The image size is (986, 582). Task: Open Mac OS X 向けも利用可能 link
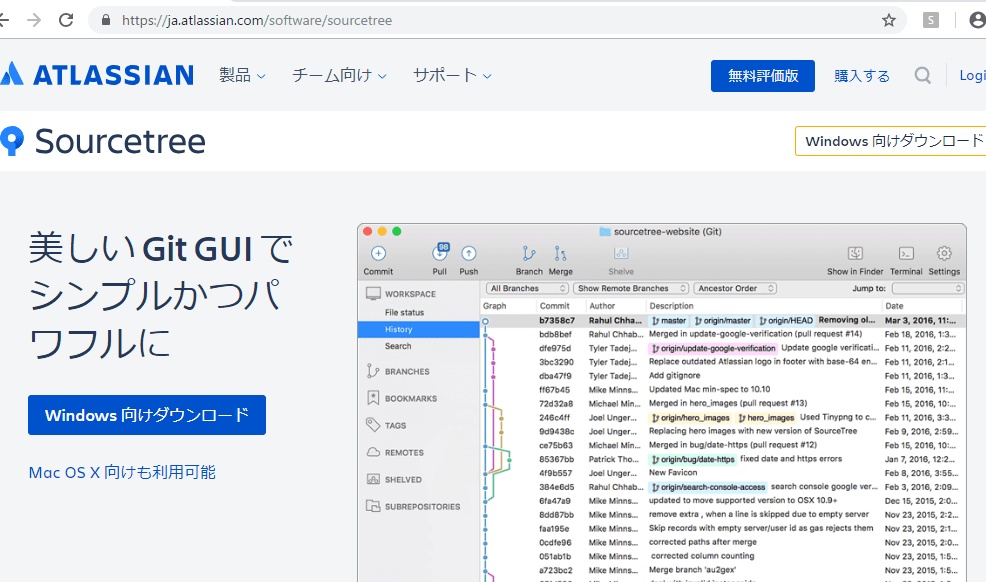(122, 472)
